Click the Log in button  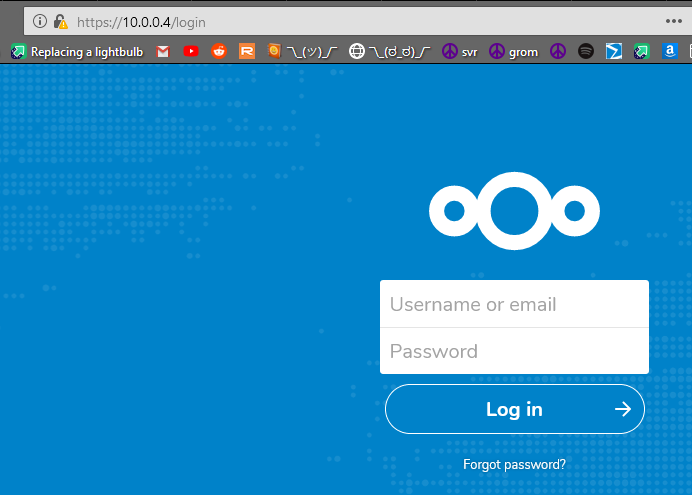515,409
